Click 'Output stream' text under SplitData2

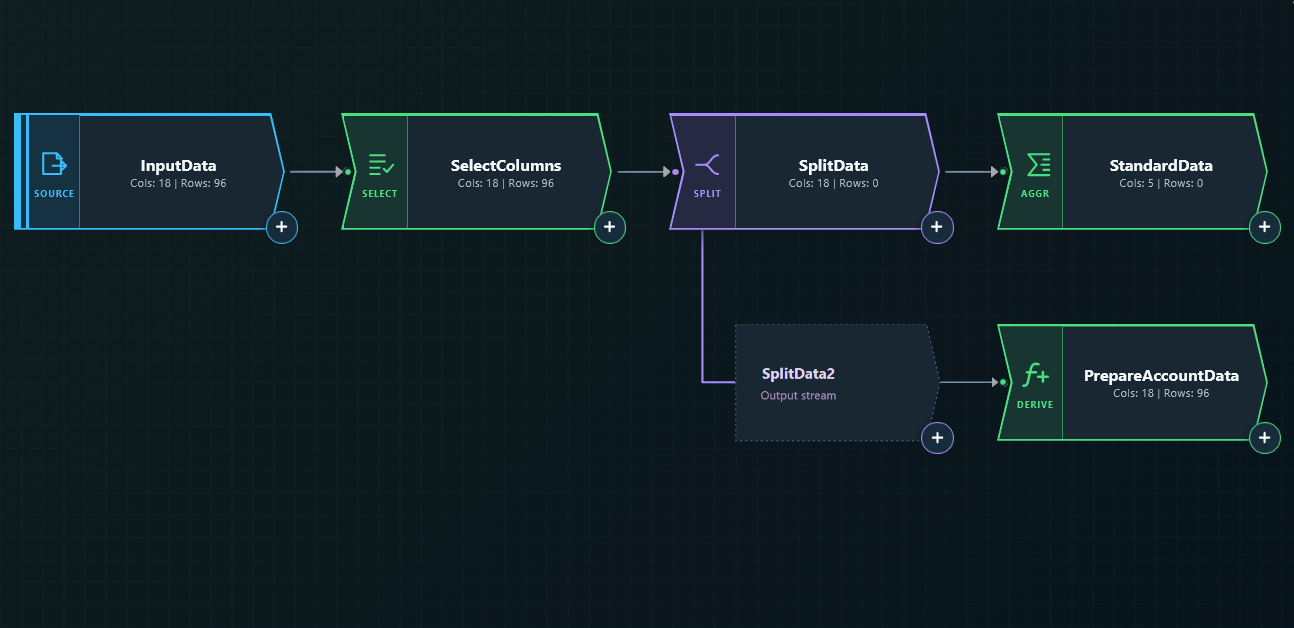798,396
